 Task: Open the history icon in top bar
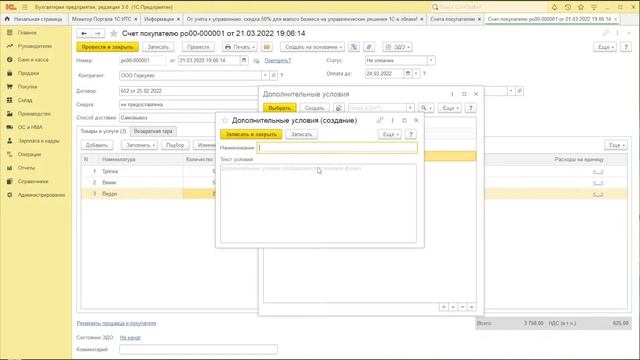coord(568,7)
